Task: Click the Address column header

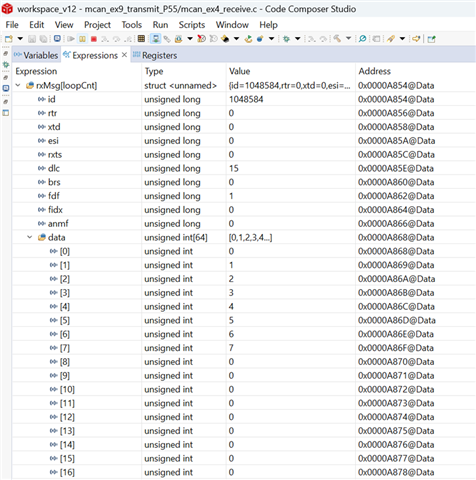Action: 374,71
